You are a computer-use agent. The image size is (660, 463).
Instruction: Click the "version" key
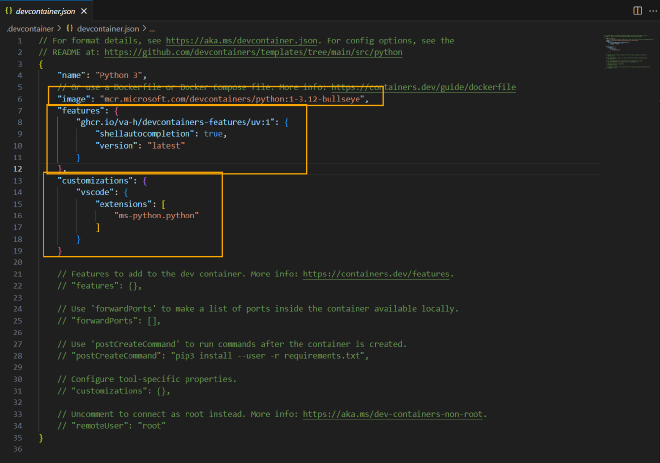tap(116, 146)
